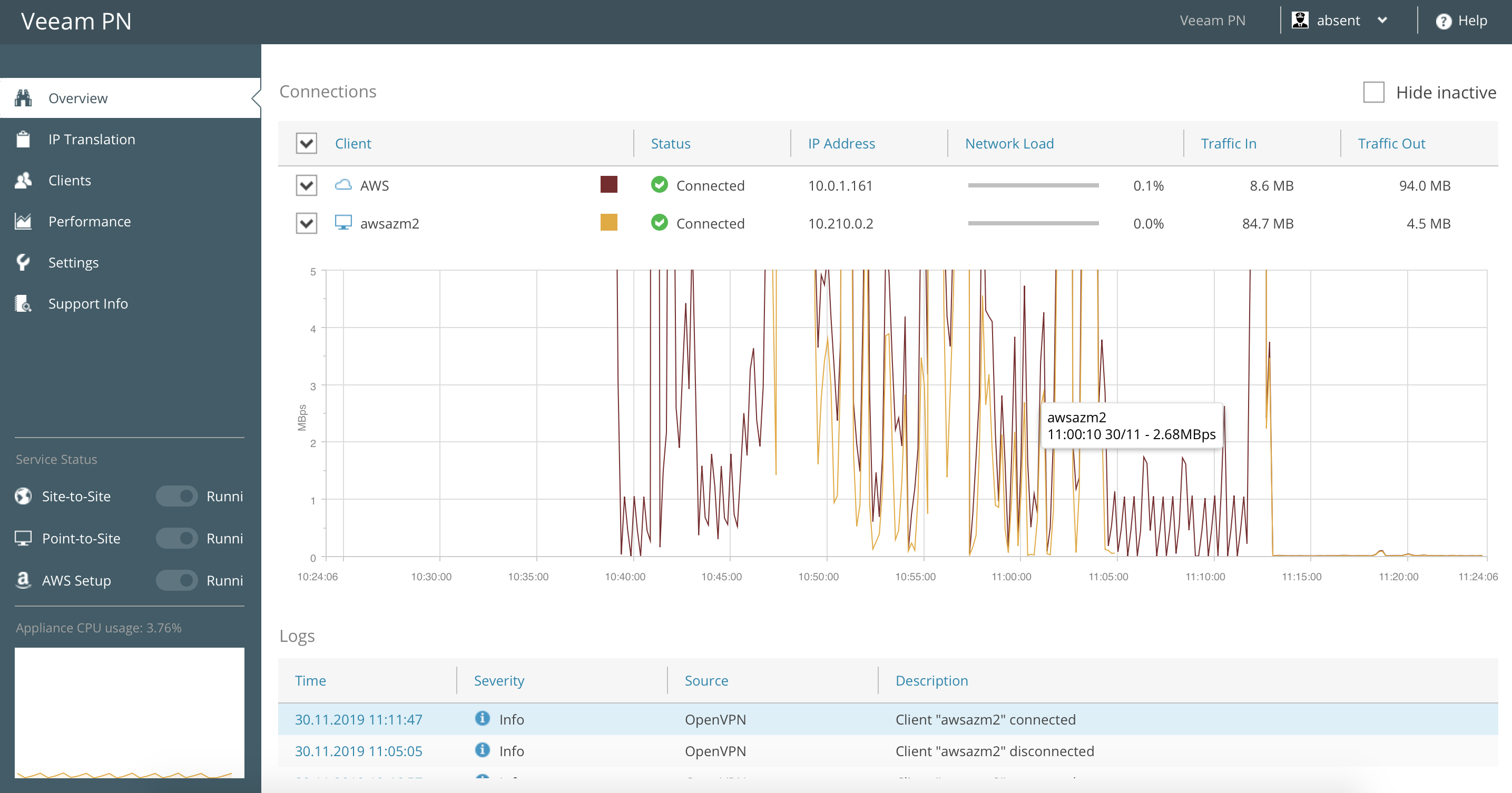Click the AWS cloud client icon
This screenshot has height=793, width=1512.
(x=343, y=185)
